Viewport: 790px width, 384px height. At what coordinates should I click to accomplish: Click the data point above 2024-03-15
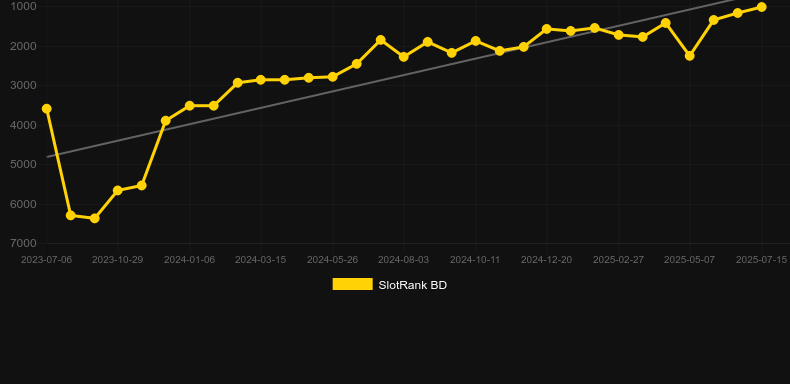point(260,80)
